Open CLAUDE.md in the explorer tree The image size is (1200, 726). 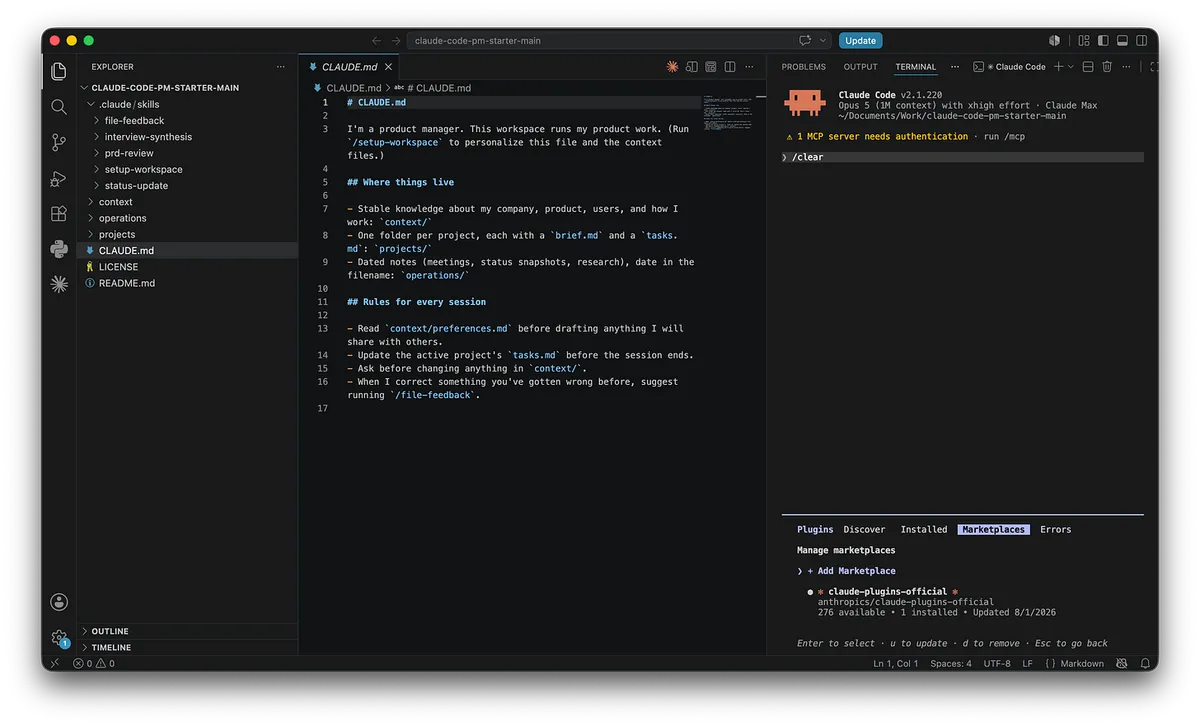pos(126,251)
